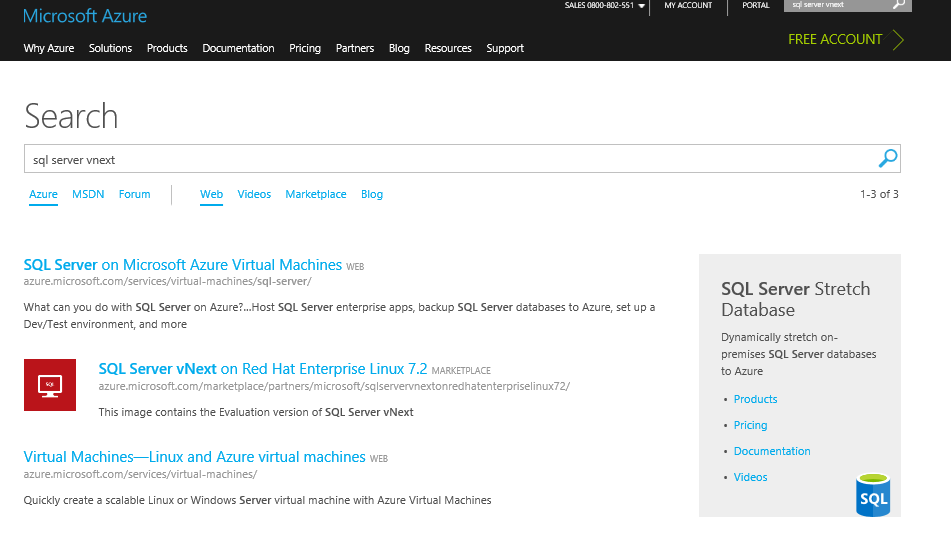The image size is (951, 550).
Task: Open the Products menu
Action: tap(167, 48)
